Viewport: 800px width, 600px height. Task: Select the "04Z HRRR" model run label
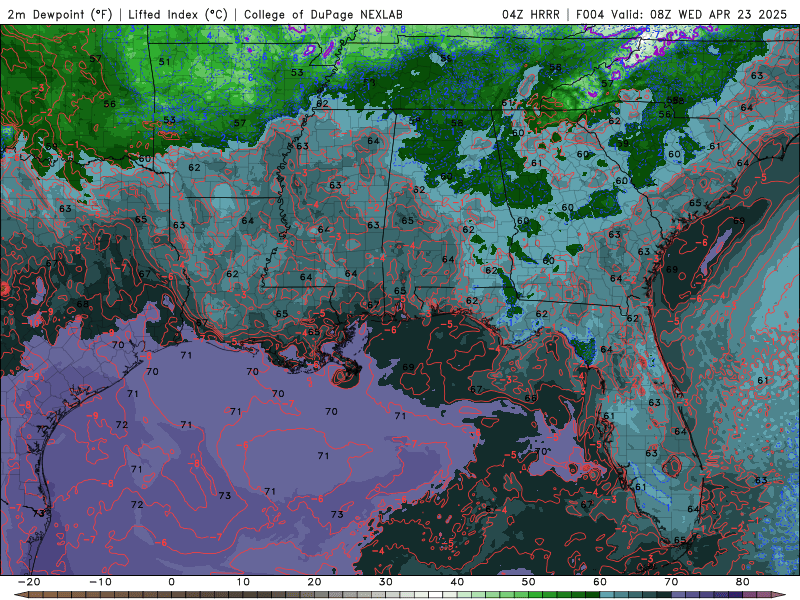click(531, 14)
